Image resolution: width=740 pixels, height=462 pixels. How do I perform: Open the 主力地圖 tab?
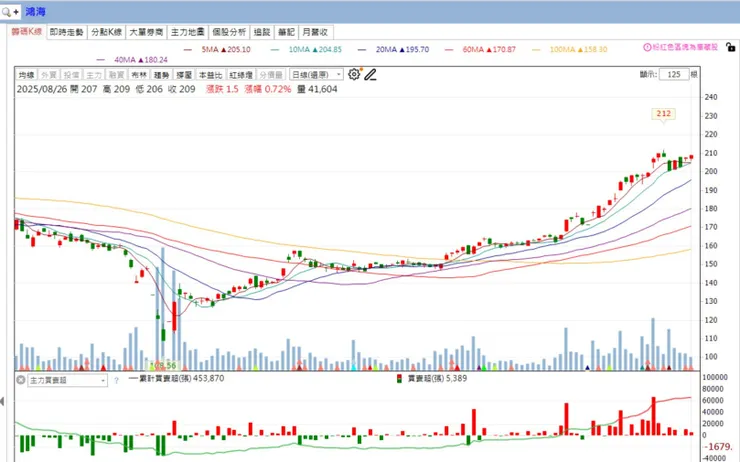point(188,32)
